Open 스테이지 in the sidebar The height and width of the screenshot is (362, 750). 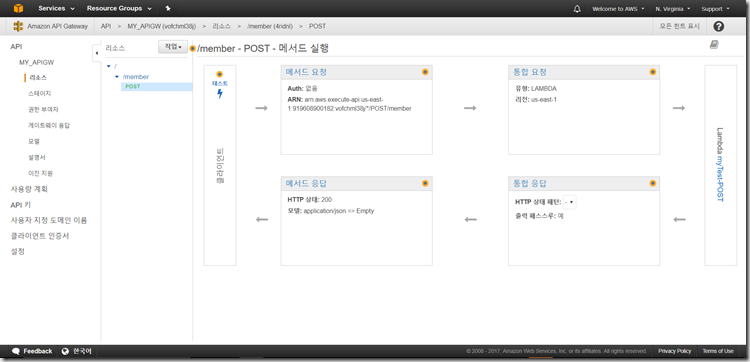point(40,94)
